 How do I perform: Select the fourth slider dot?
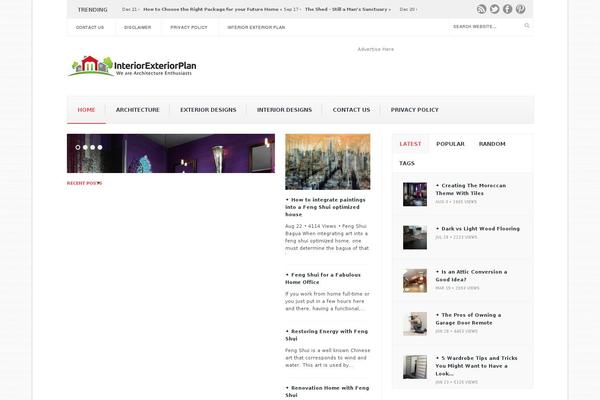pos(99,147)
